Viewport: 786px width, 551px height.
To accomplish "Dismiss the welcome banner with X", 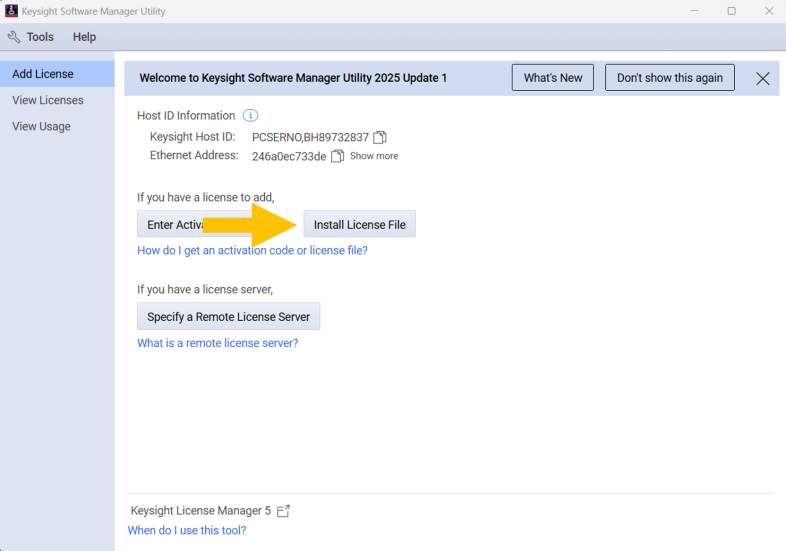I will (762, 78).
